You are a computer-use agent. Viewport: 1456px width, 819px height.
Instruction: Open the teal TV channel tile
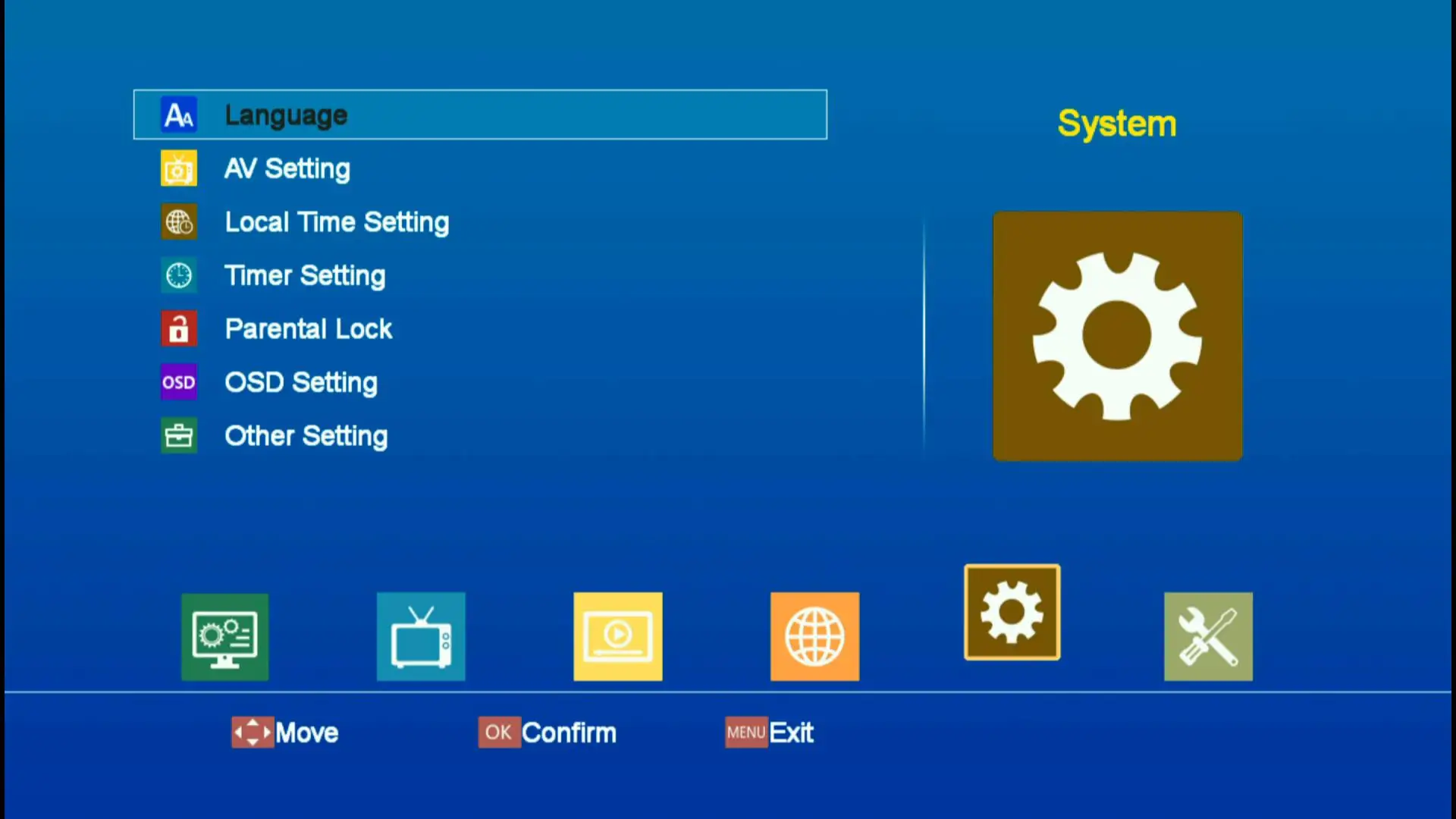coord(421,637)
